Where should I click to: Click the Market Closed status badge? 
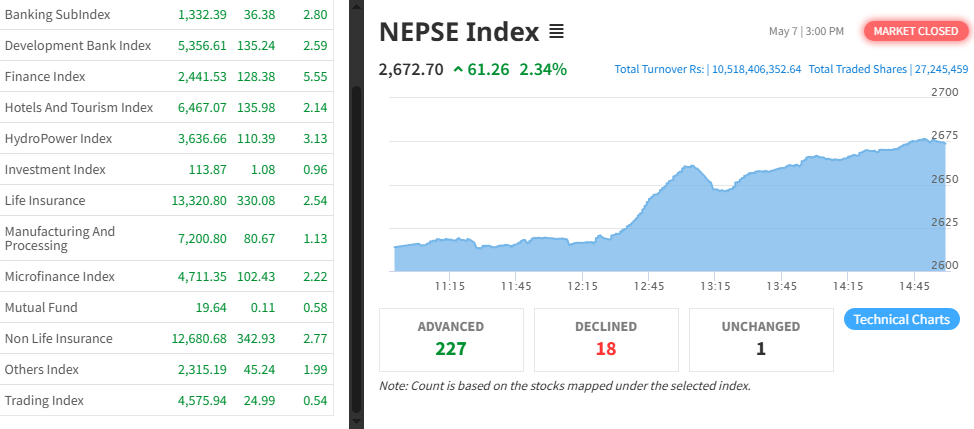pyautogui.click(x=916, y=31)
